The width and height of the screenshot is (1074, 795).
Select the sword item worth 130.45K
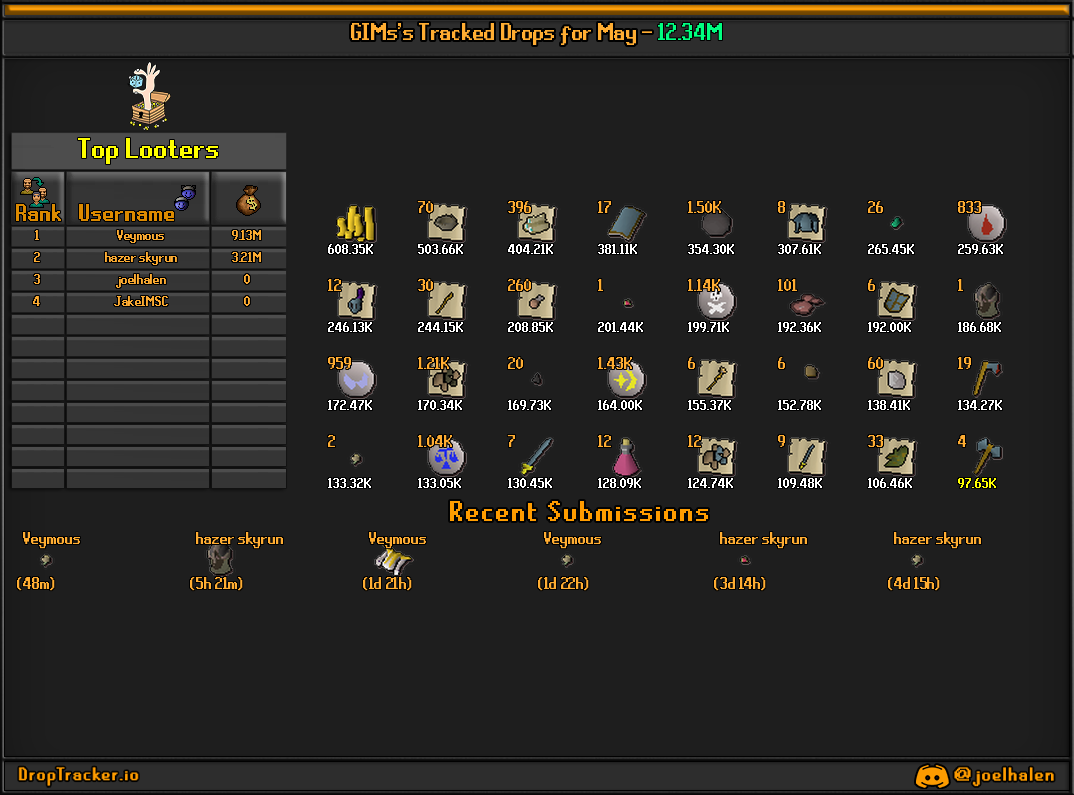click(x=536, y=457)
